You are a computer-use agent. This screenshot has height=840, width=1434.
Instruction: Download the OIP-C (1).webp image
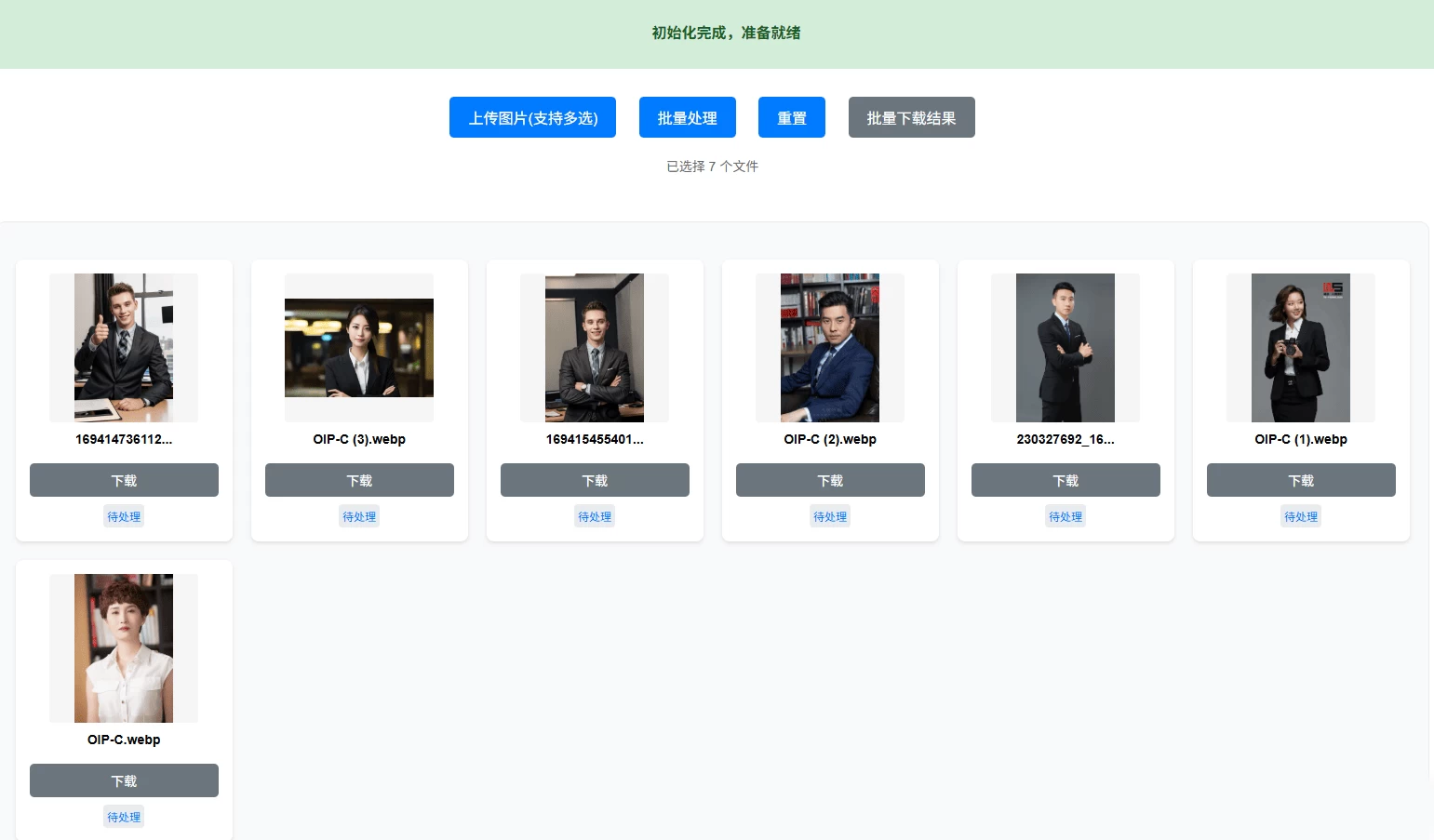[1300, 480]
